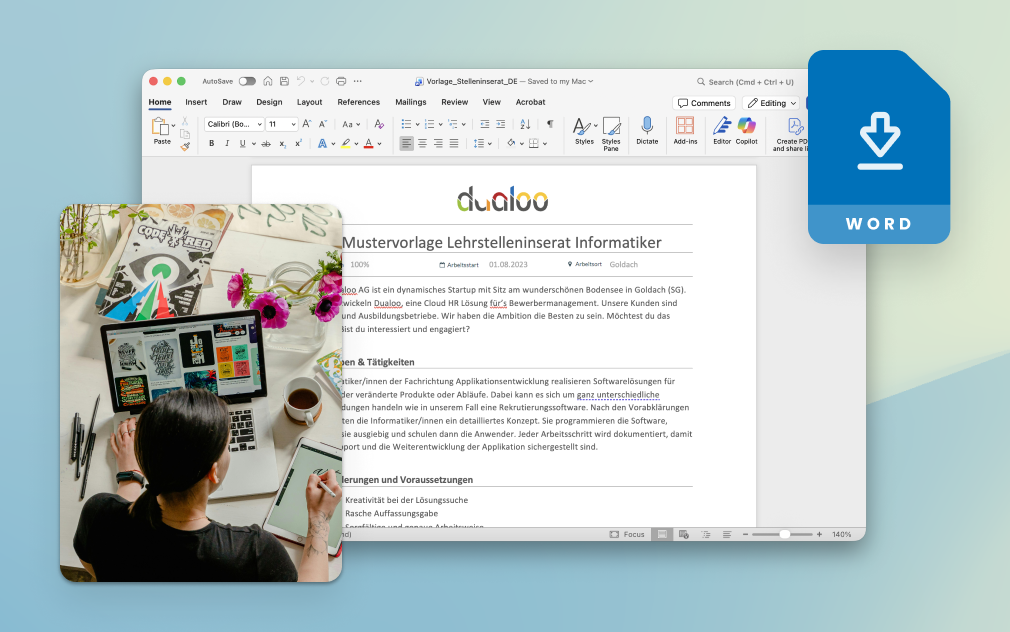Image resolution: width=1010 pixels, height=632 pixels.
Task: Apply red font color
Action: click(368, 144)
